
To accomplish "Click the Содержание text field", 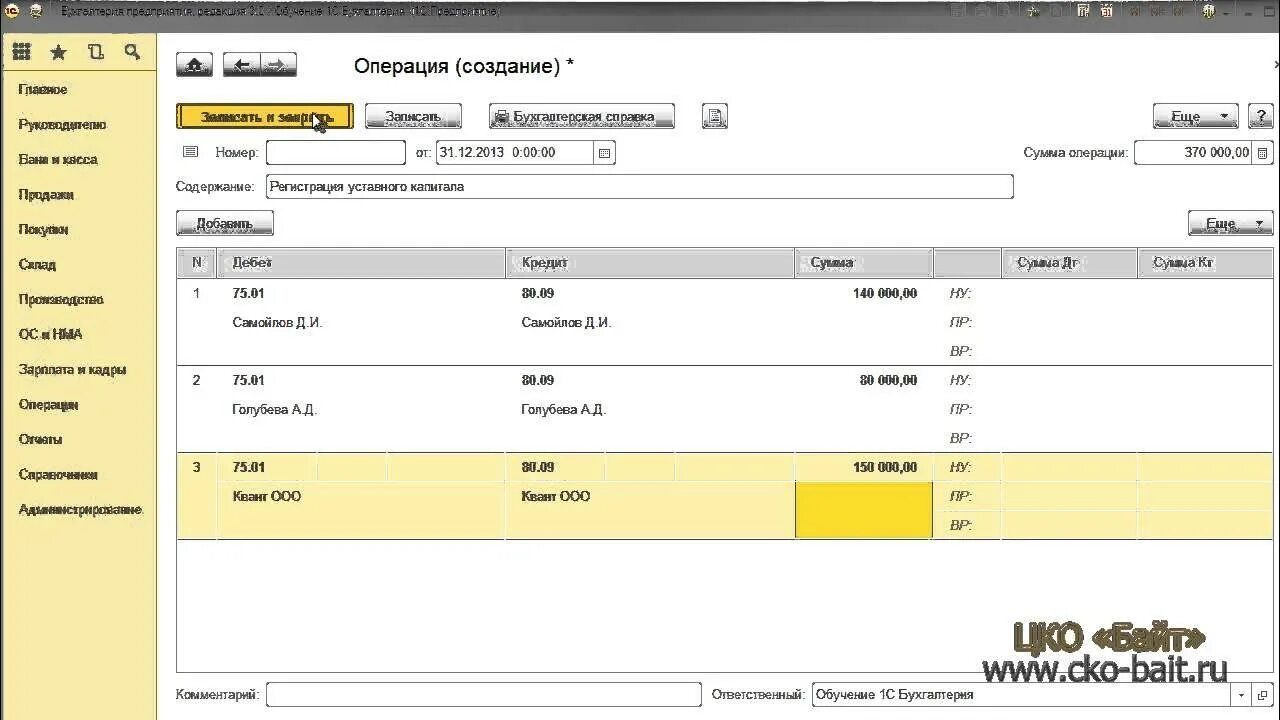I will click(x=640, y=187).
